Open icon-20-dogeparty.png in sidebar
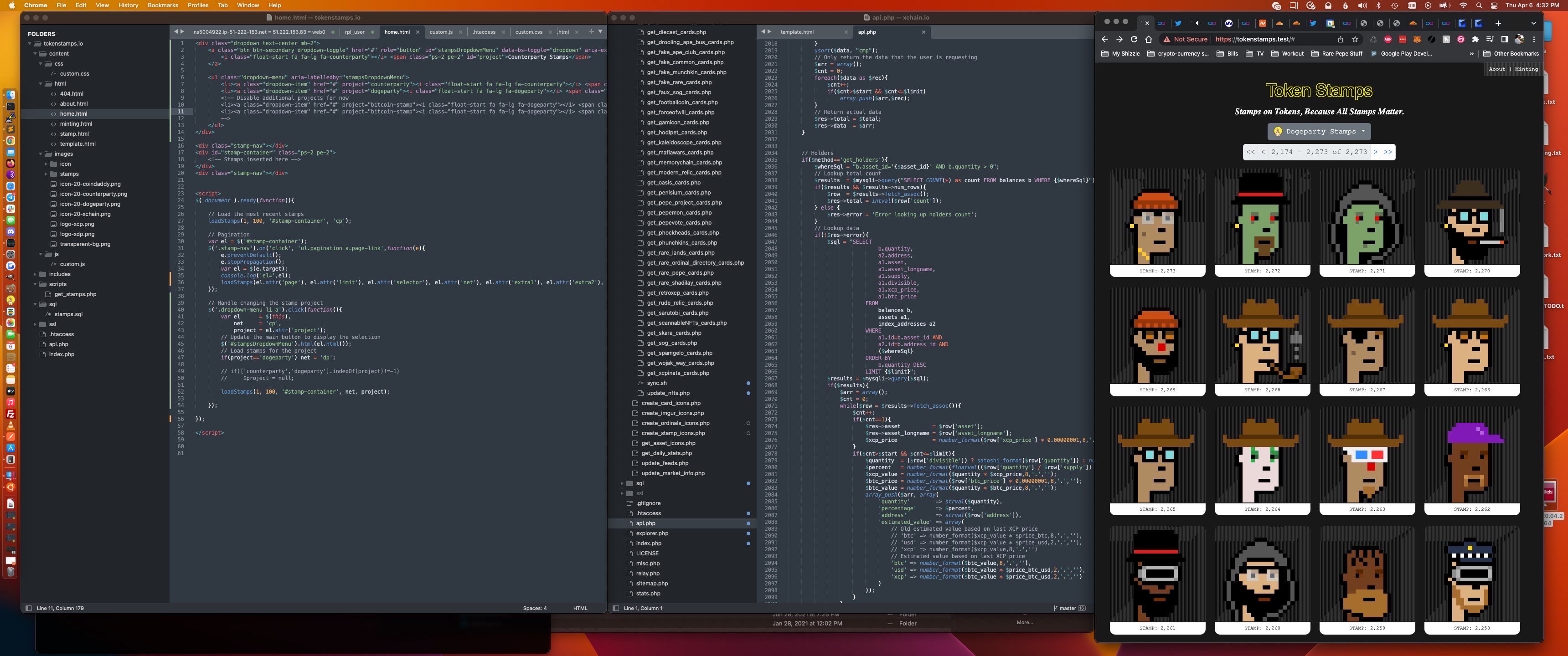This screenshot has height=656, width=1568. (89, 205)
